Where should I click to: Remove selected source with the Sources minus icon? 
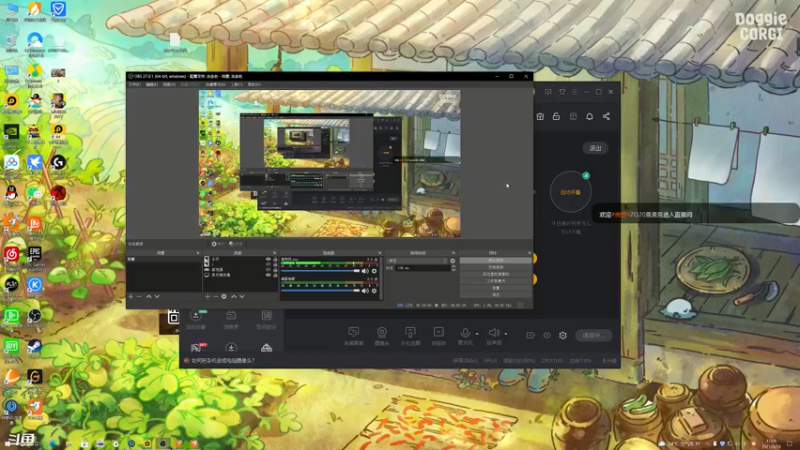point(215,296)
